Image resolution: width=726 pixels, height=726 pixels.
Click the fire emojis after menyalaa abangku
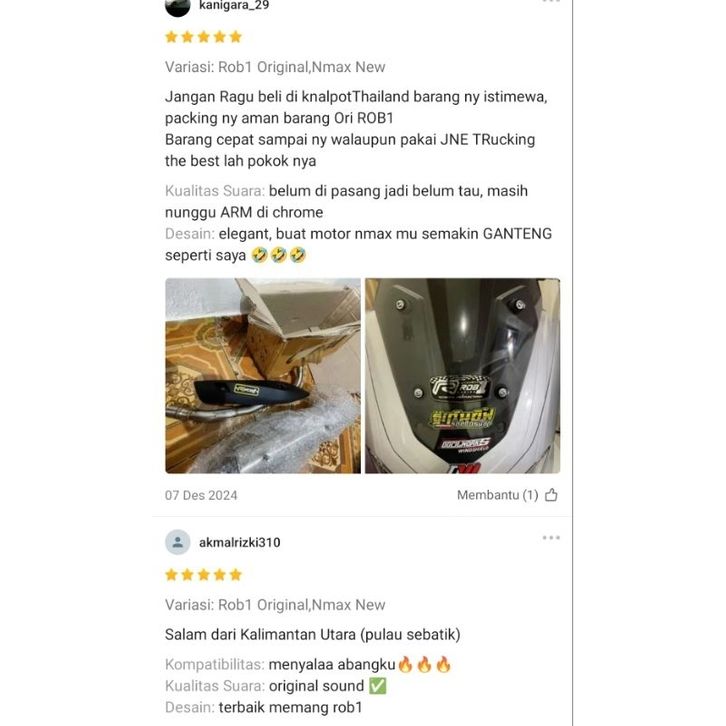[424, 664]
